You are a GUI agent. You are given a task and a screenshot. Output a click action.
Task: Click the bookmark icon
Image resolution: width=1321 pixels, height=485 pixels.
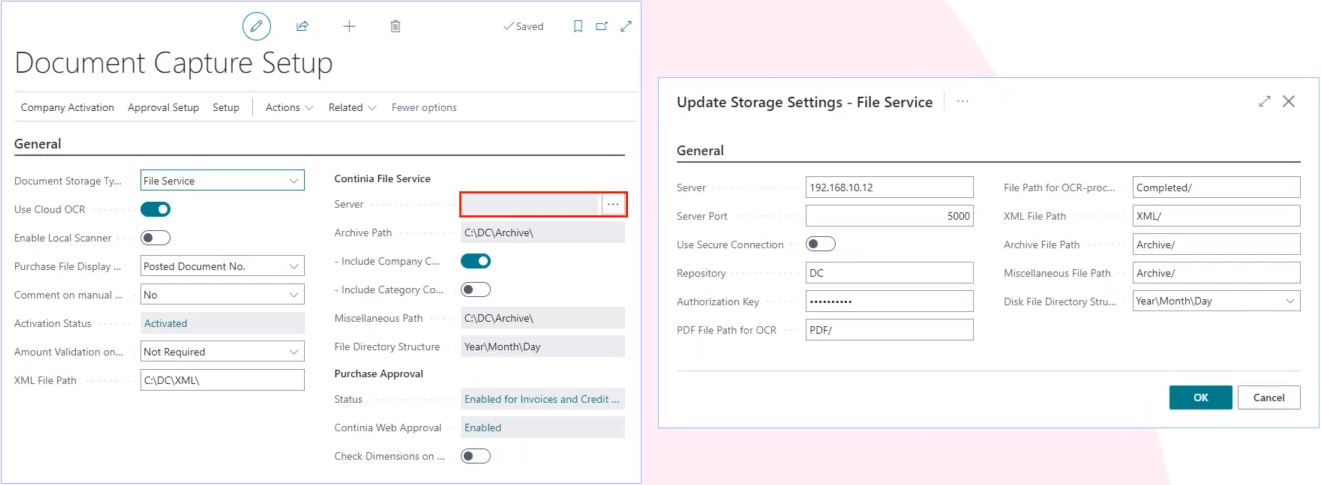coord(578,26)
